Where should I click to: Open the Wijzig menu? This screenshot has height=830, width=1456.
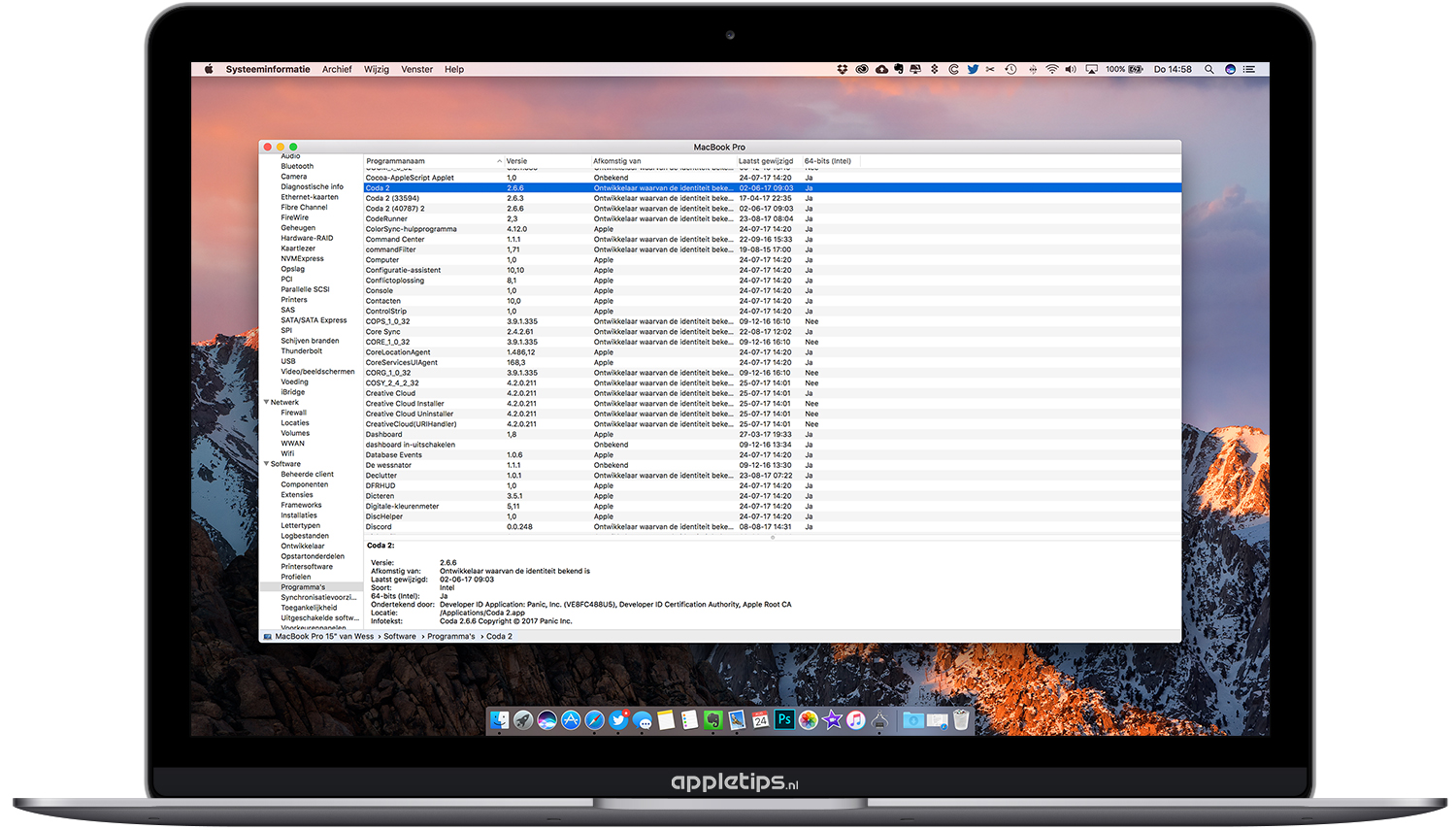(377, 69)
